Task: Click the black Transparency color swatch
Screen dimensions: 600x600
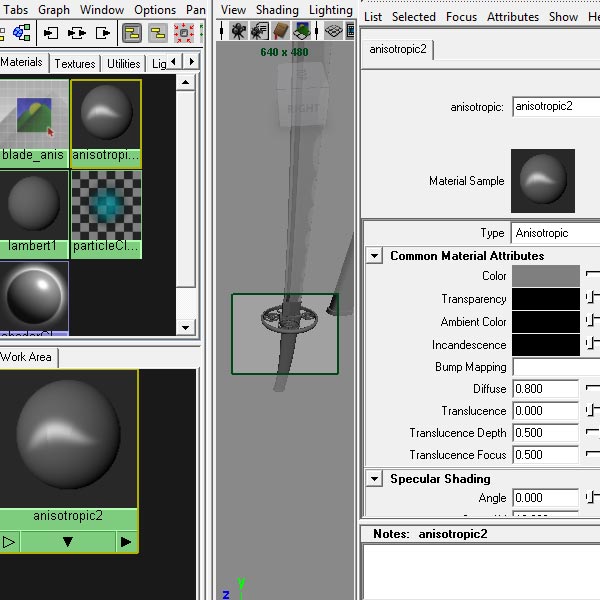Action: [x=546, y=298]
